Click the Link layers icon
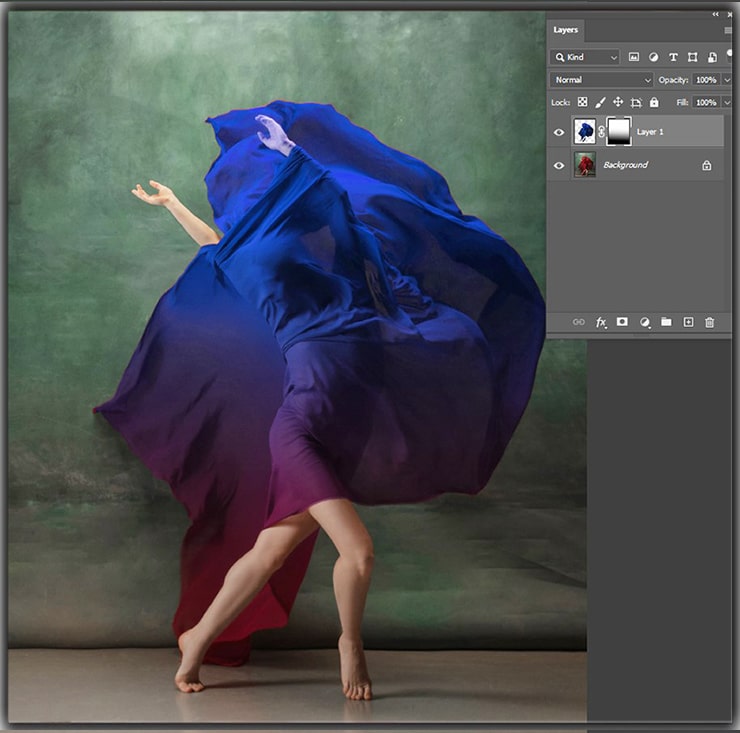Viewport: 740px width, 733px height. 579,322
